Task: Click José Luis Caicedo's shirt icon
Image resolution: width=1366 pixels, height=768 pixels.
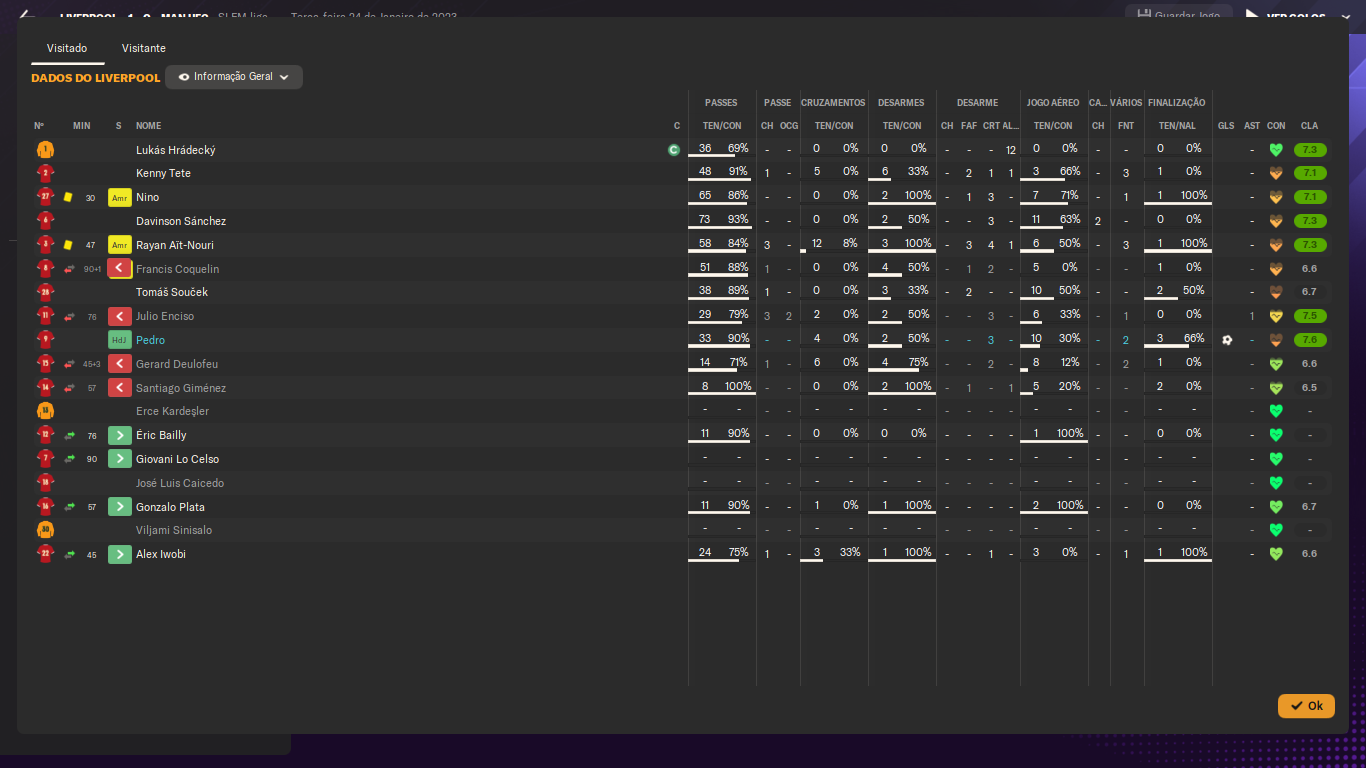Action: (45, 483)
